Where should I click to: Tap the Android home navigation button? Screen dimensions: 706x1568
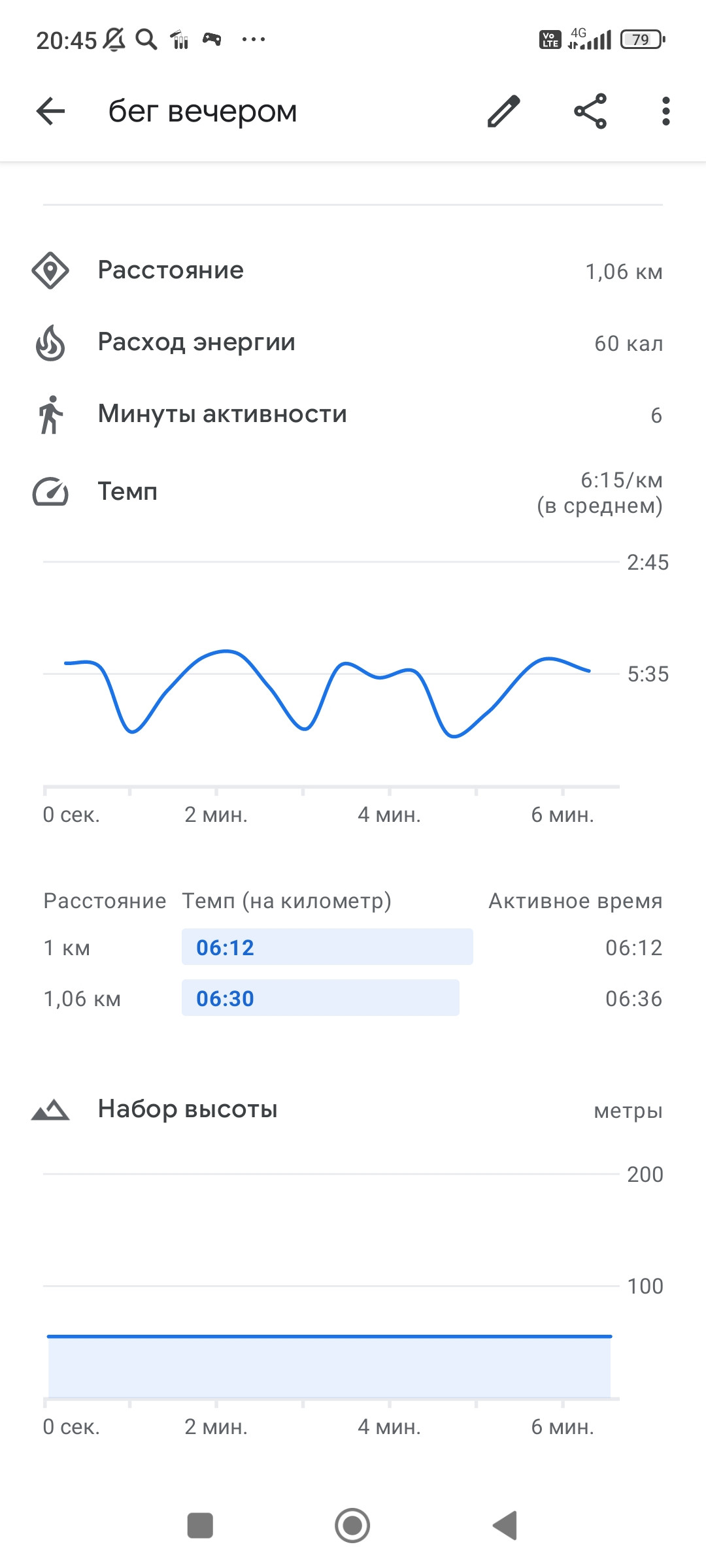tap(352, 1526)
